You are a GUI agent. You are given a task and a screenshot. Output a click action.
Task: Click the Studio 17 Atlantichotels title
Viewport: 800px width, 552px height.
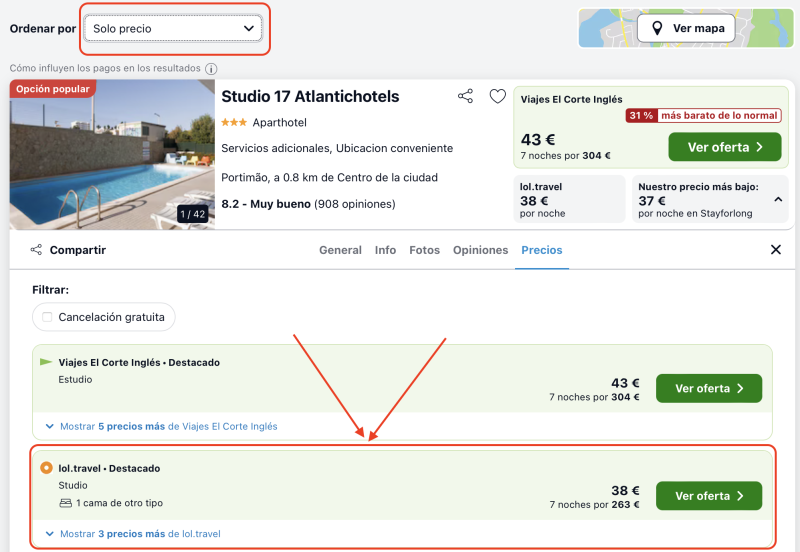point(310,96)
